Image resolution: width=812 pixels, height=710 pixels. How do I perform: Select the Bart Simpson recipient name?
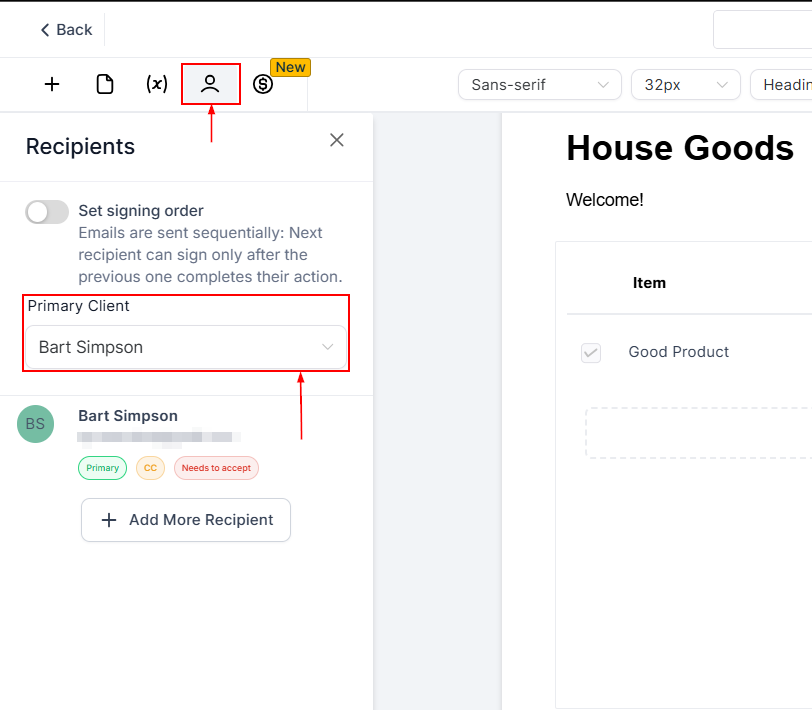tap(128, 416)
